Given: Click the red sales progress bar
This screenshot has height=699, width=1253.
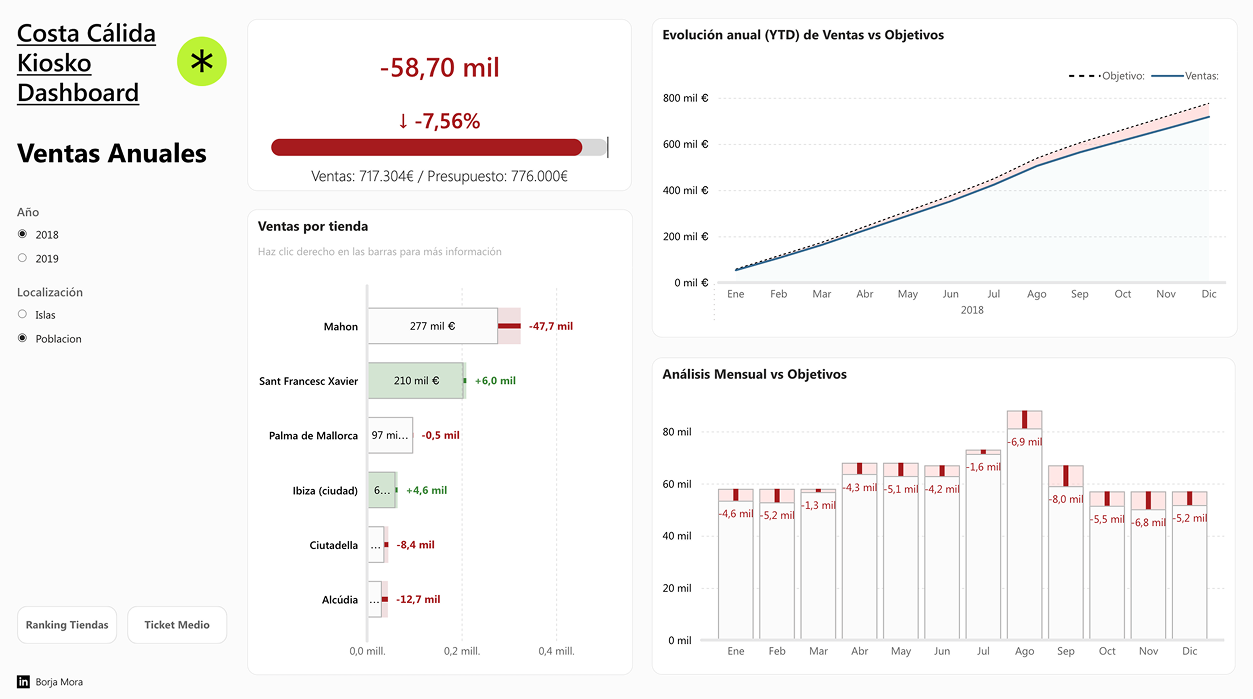Looking at the screenshot, I should tap(427, 148).
